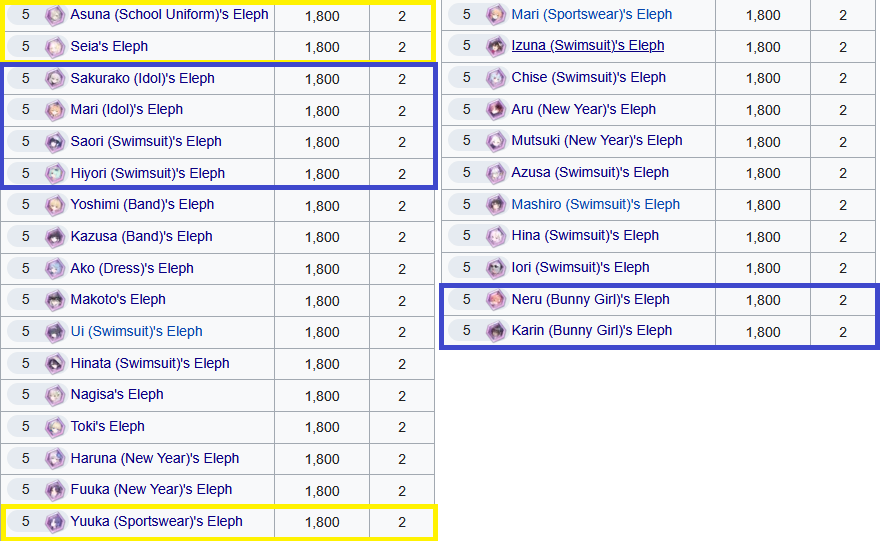Click Yoshimi (Band)'s Eleph icon
Image resolution: width=880 pixels, height=541 pixels.
(55, 205)
